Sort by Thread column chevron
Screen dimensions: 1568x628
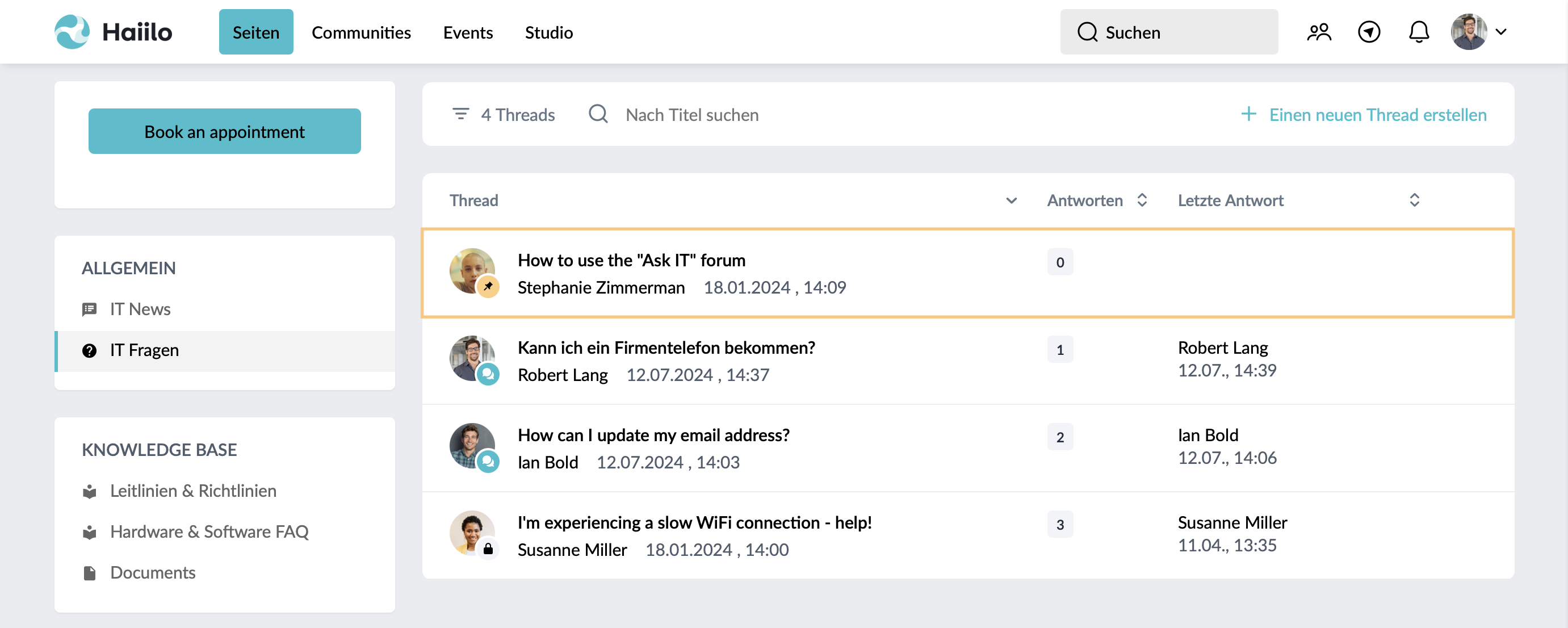click(1011, 200)
